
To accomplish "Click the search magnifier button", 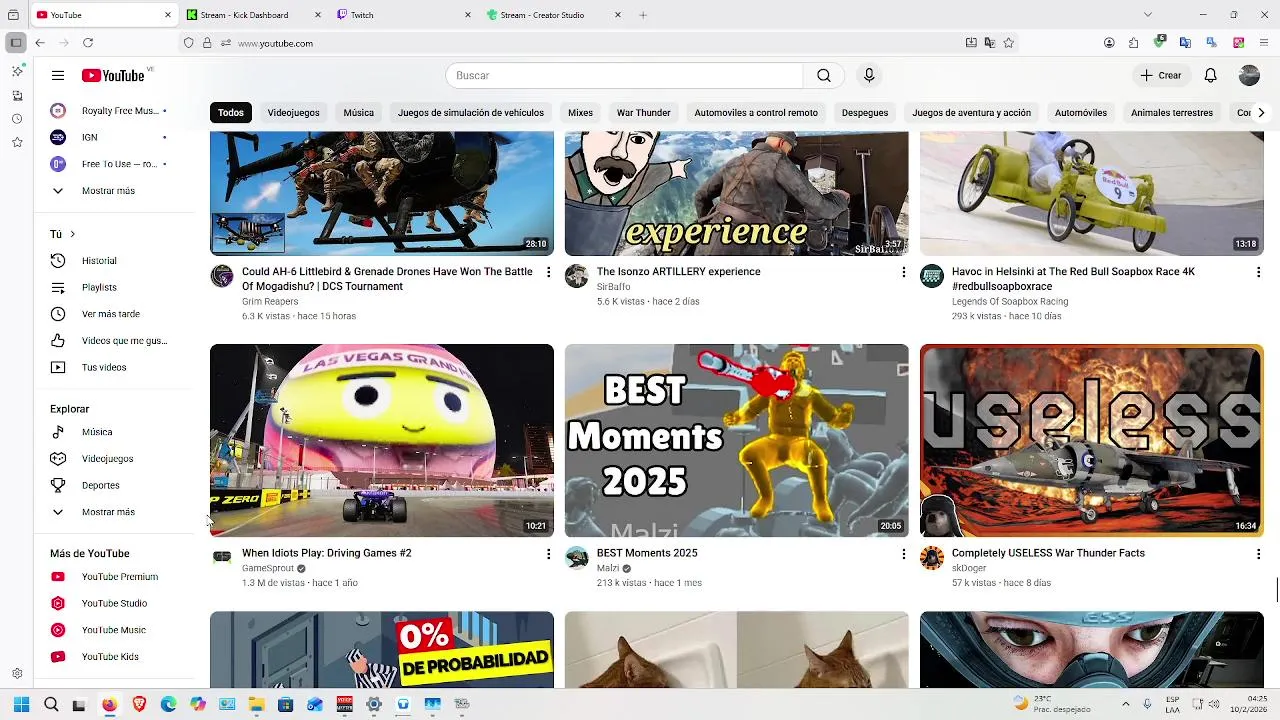I will point(823,75).
